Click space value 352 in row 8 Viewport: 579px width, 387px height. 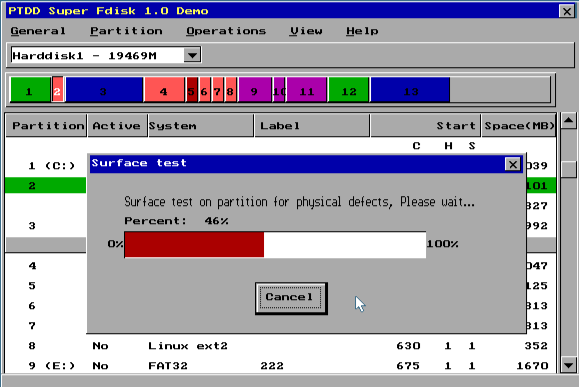pos(536,346)
